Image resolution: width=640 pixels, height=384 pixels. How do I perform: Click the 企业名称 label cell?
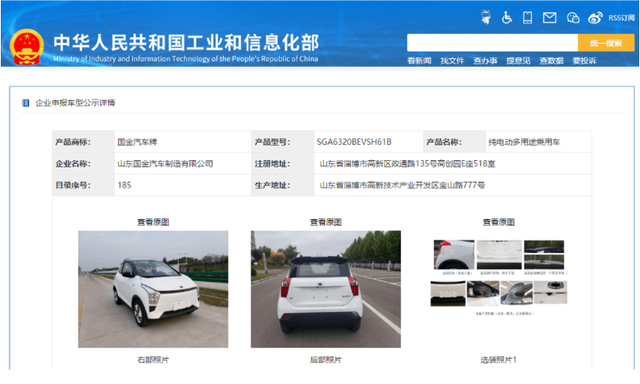coord(83,164)
